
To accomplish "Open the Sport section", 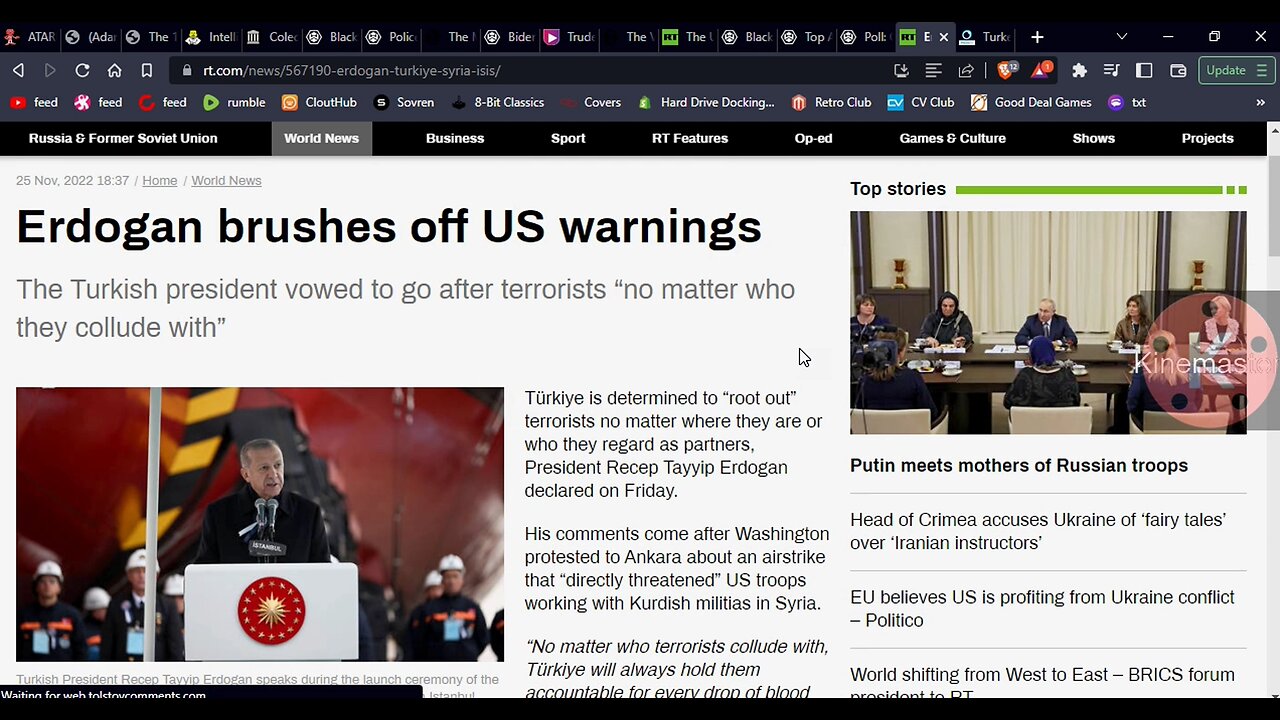I will tap(568, 138).
